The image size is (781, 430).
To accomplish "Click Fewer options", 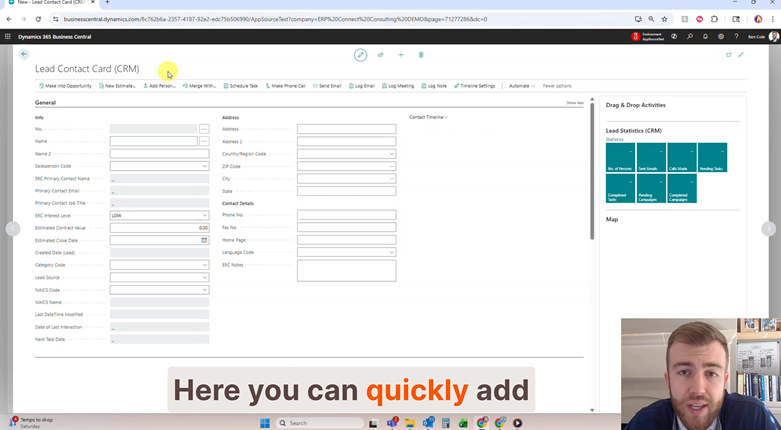I will [x=557, y=86].
